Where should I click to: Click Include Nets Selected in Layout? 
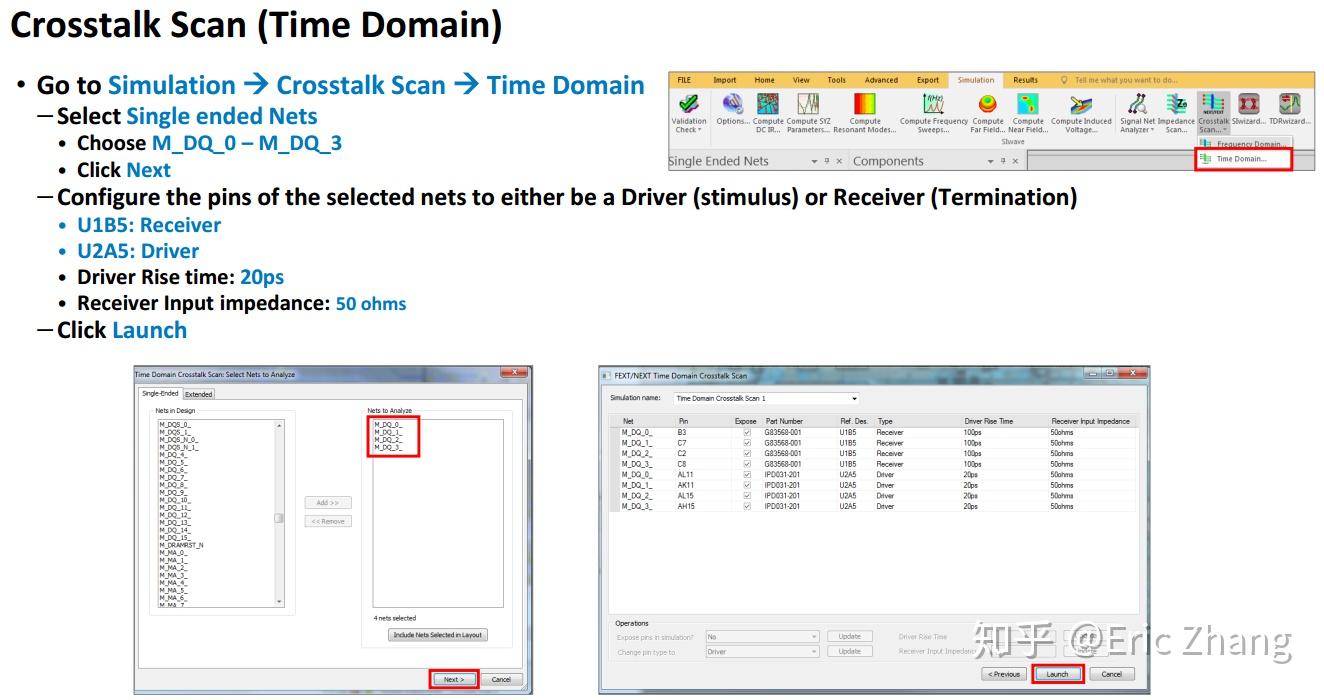tap(437, 635)
